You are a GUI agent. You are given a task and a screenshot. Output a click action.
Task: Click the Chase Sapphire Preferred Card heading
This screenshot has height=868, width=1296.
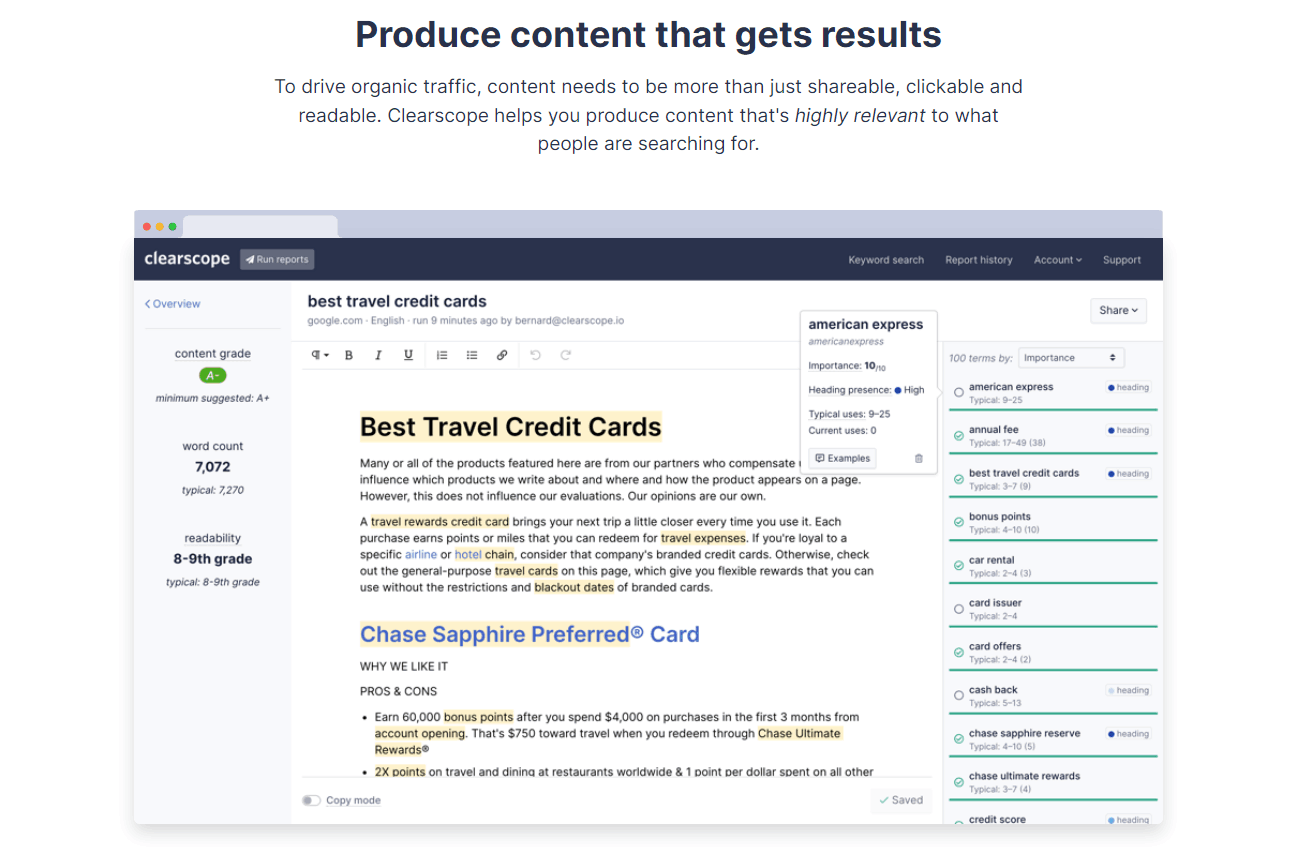[x=529, y=634]
